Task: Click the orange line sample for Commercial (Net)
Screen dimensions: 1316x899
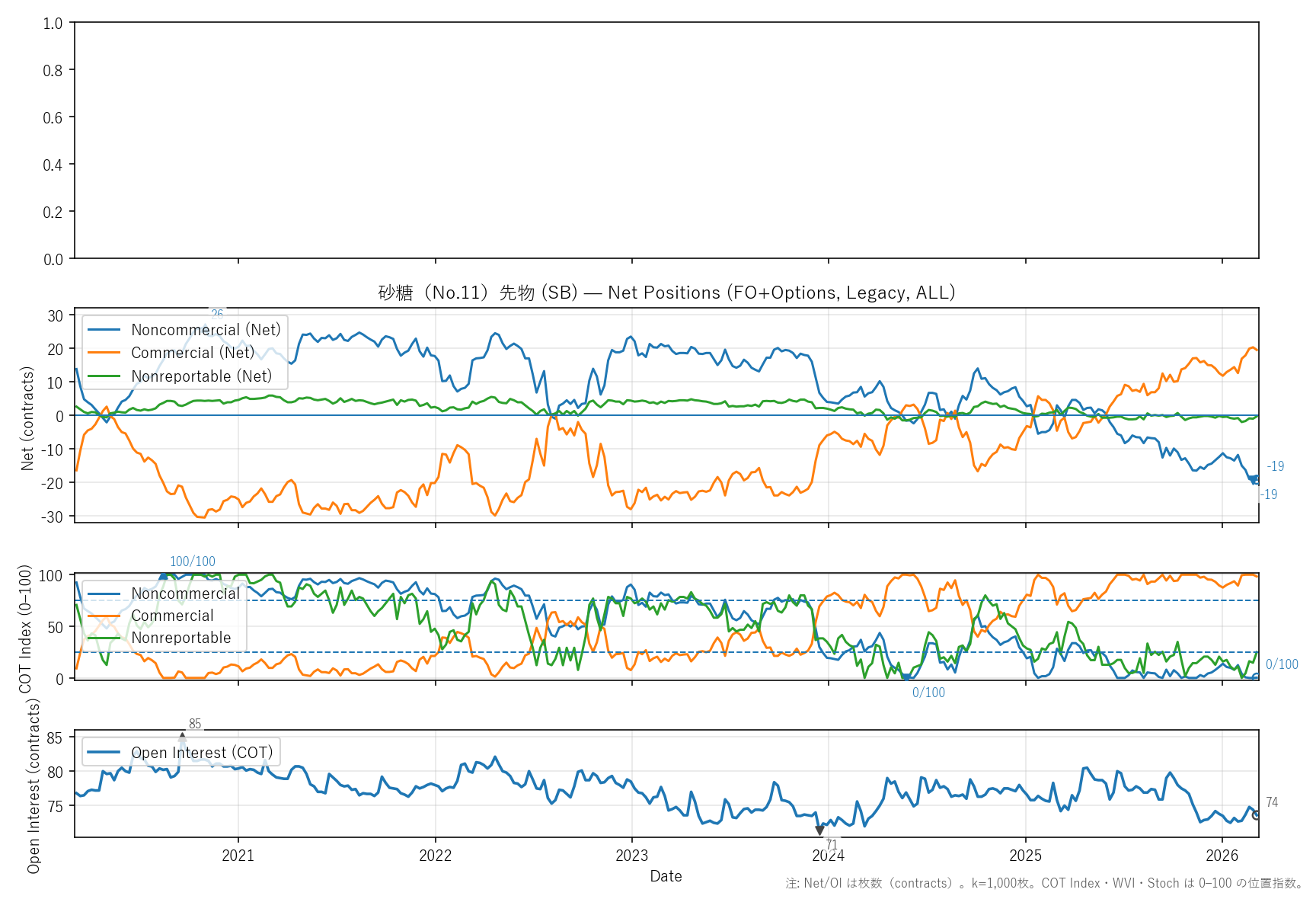Action: pos(104,353)
